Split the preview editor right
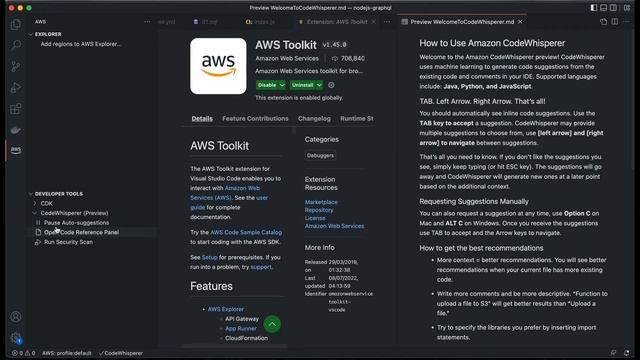This screenshot has height=360, width=640. click(x=615, y=22)
